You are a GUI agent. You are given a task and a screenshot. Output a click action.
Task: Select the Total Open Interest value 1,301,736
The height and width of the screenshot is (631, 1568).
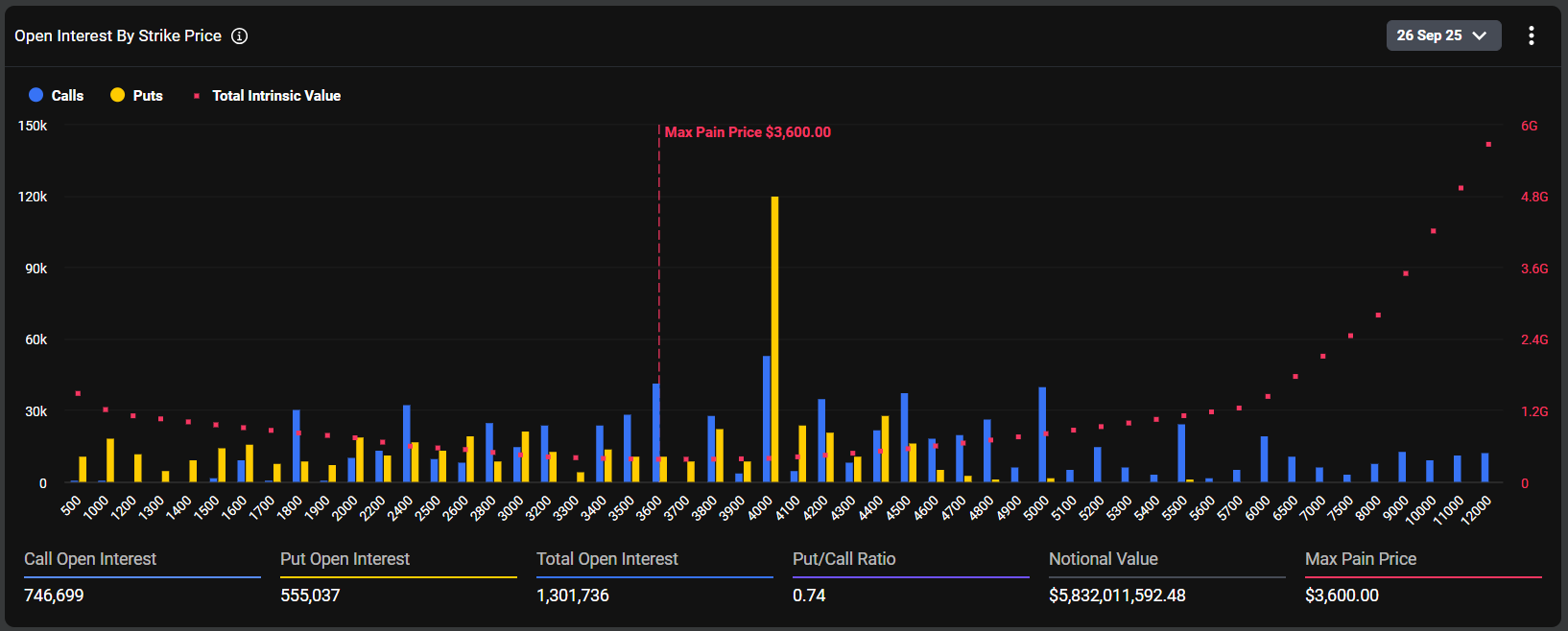[573, 596]
